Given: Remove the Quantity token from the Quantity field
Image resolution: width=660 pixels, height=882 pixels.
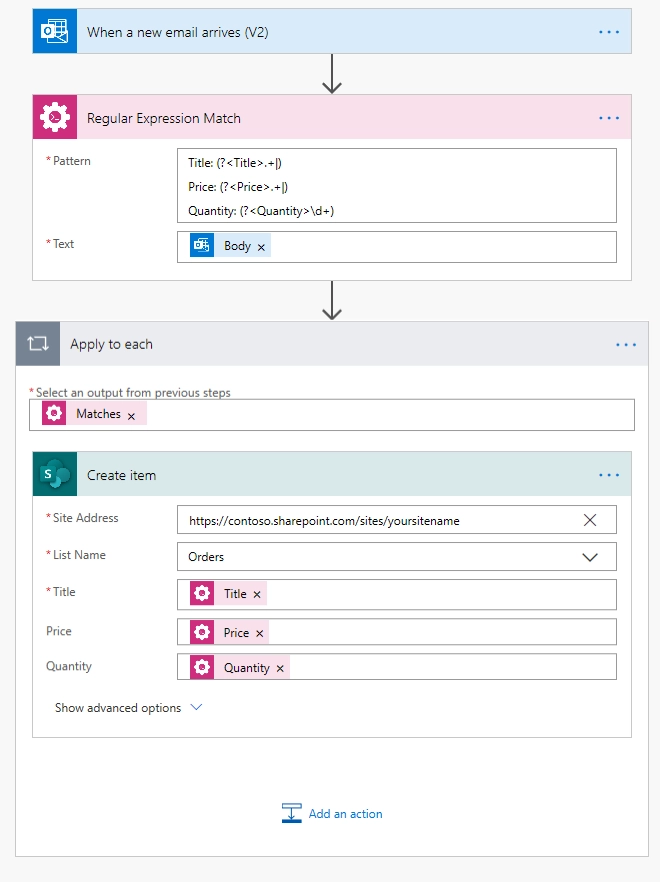Looking at the screenshot, I should pyautogui.click(x=280, y=668).
